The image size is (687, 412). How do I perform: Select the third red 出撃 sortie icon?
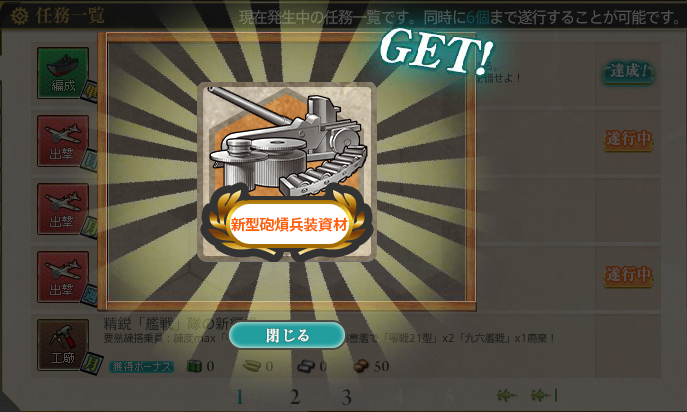click(x=63, y=277)
